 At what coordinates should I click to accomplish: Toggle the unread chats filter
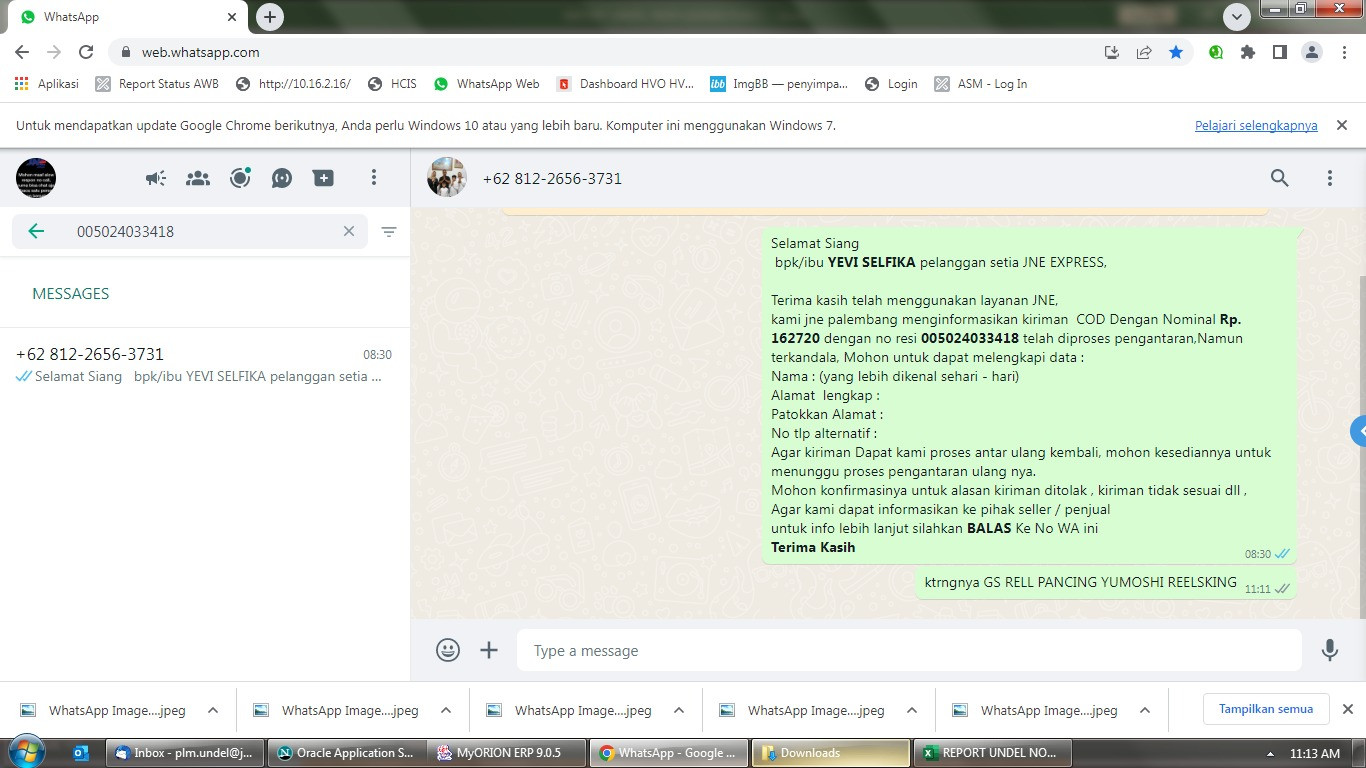tap(389, 231)
